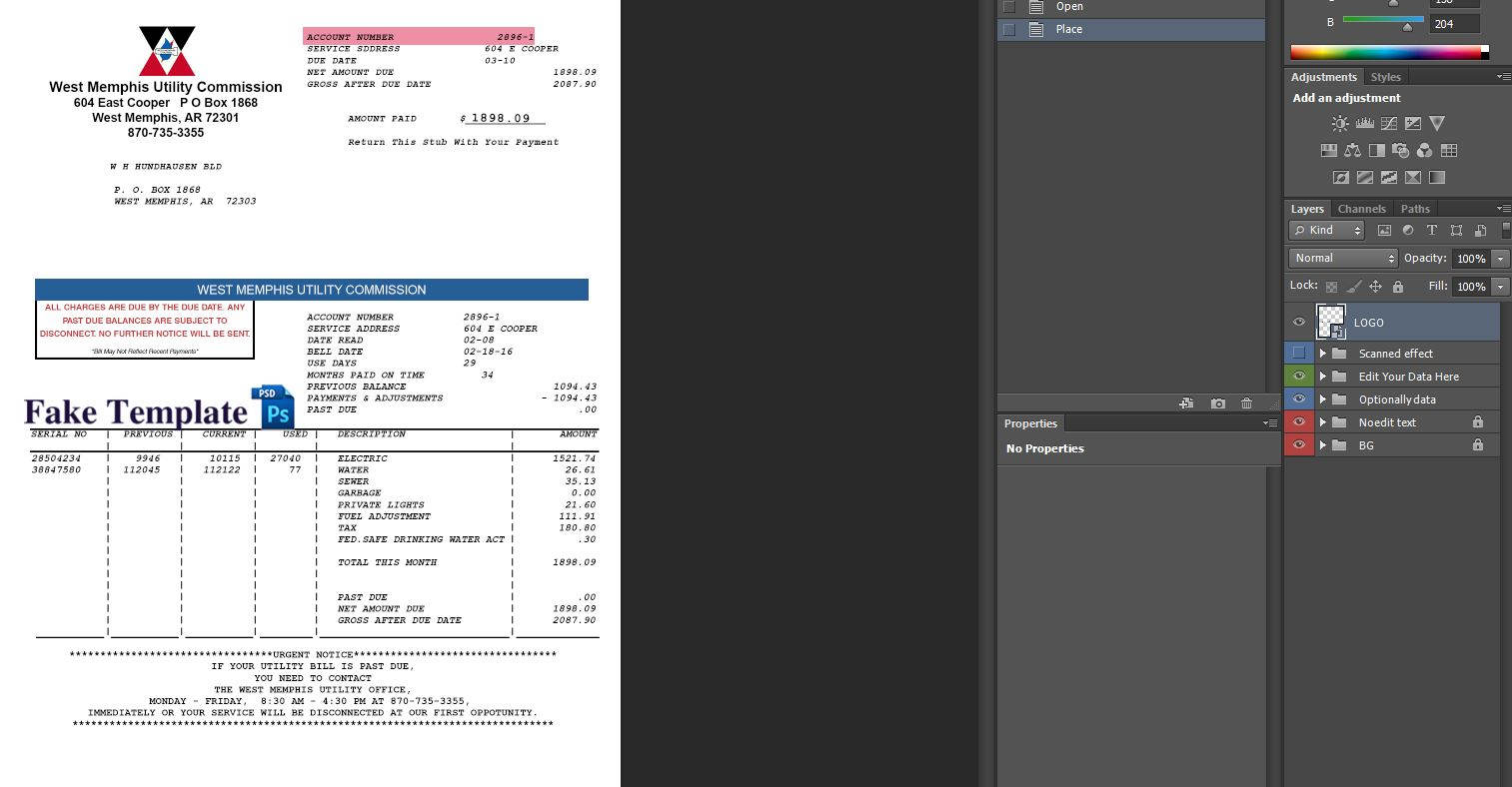The width and height of the screenshot is (1512, 787).
Task: Add a Levels adjustment
Action: click(x=1365, y=122)
